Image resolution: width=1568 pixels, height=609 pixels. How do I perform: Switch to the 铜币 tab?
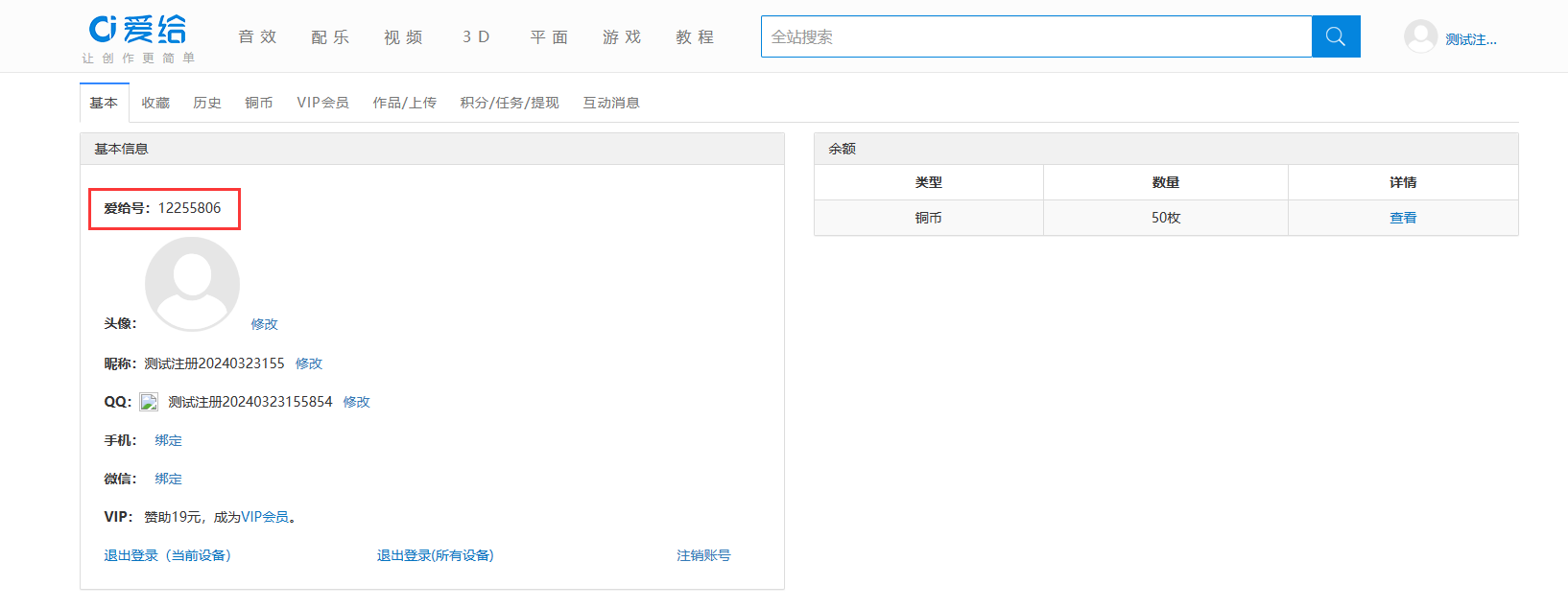[x=259, y=103]
